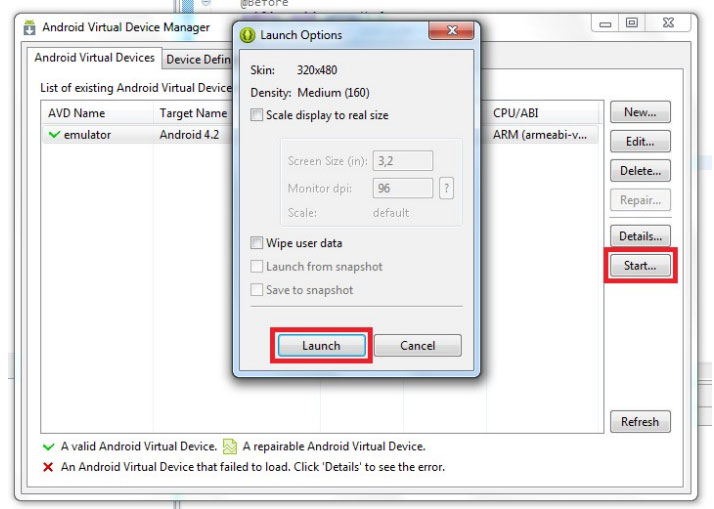714x509 pixels.
Task: Open Edit... for the selected AVD
Action: [639, 142]
